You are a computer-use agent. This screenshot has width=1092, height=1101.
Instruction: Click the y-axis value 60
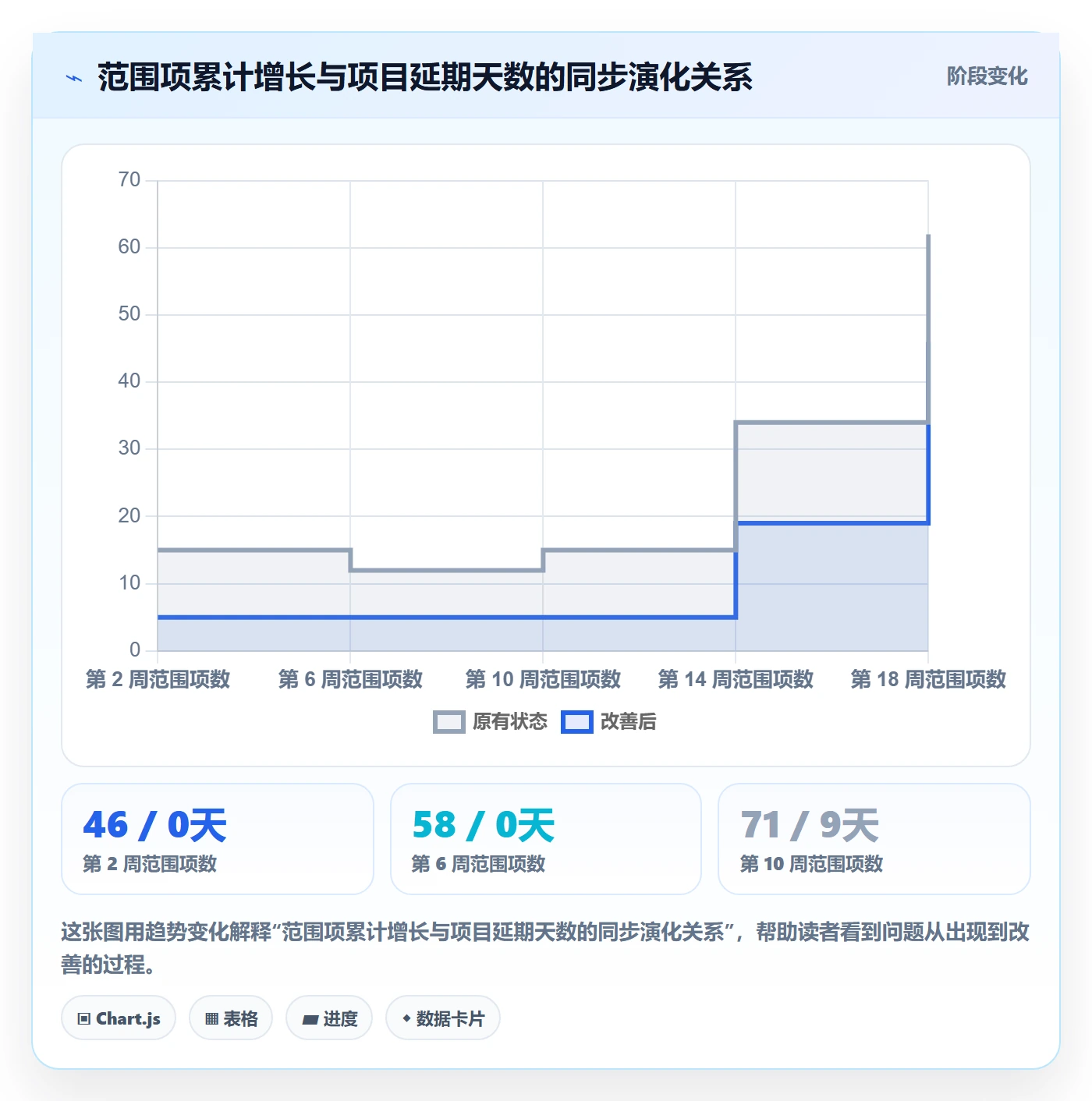pyautogui.click(x=129, y=247)
